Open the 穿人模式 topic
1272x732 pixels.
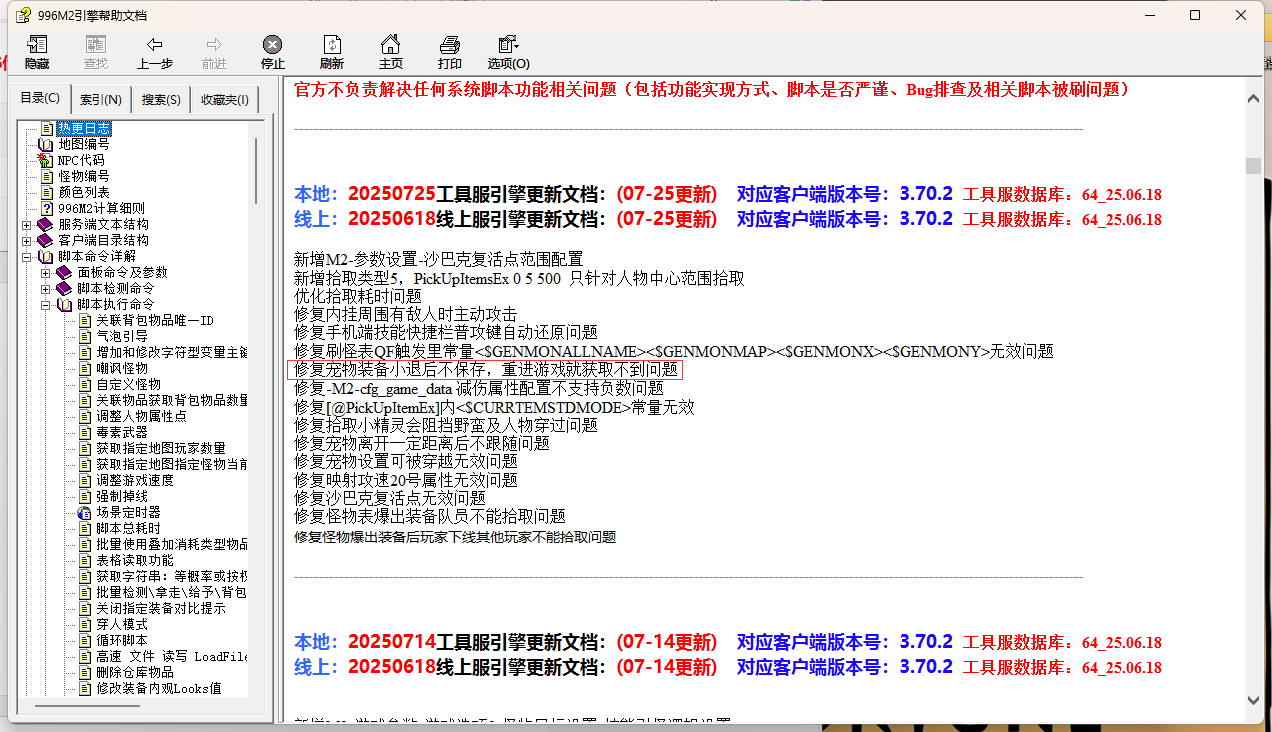(122, 624)
